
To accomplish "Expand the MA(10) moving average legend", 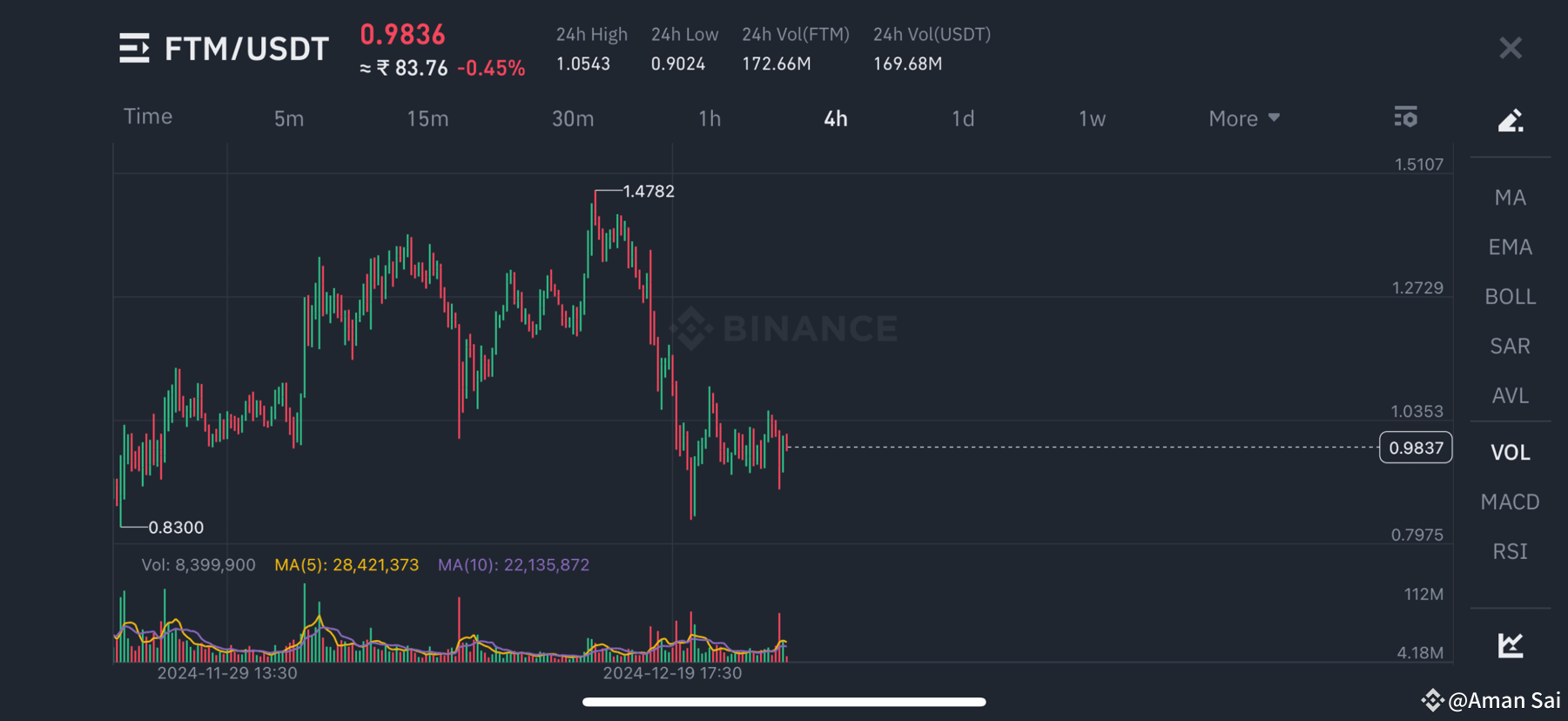I will point(514,564).
